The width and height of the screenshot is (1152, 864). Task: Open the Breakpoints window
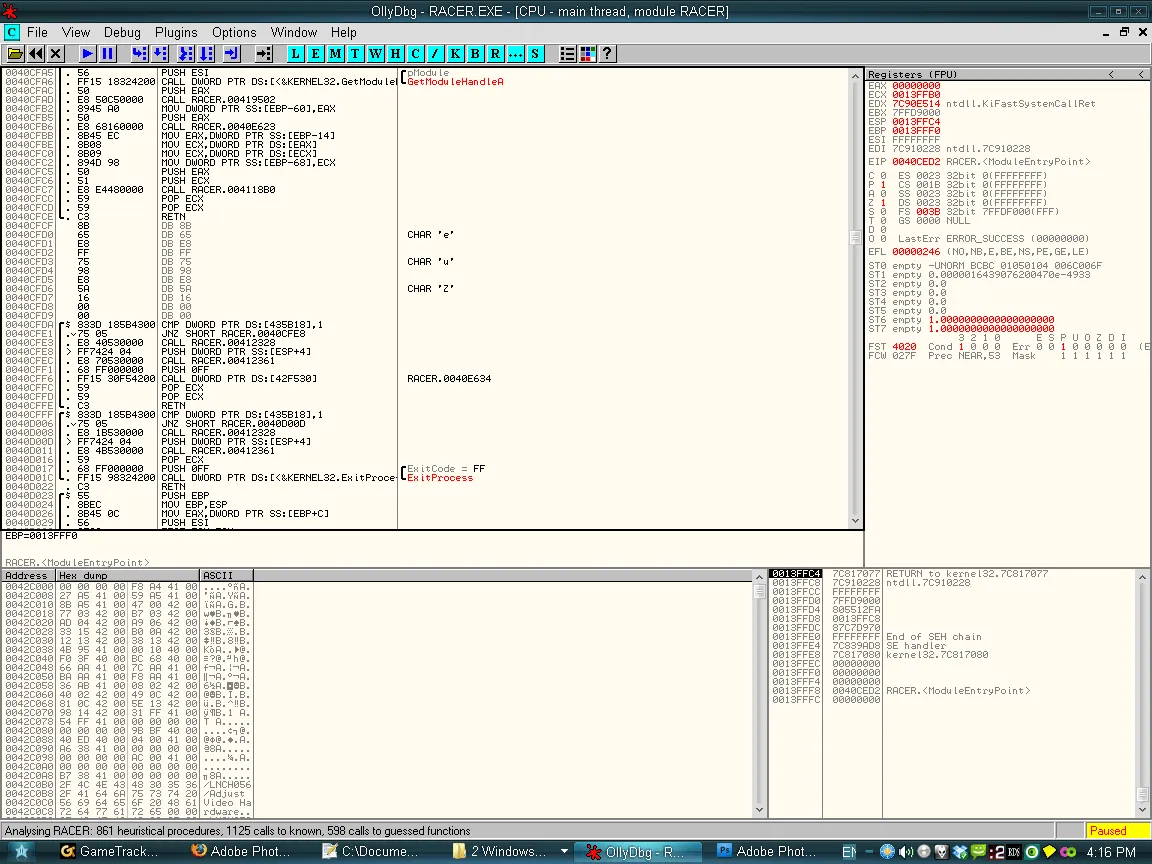[475, 54]
